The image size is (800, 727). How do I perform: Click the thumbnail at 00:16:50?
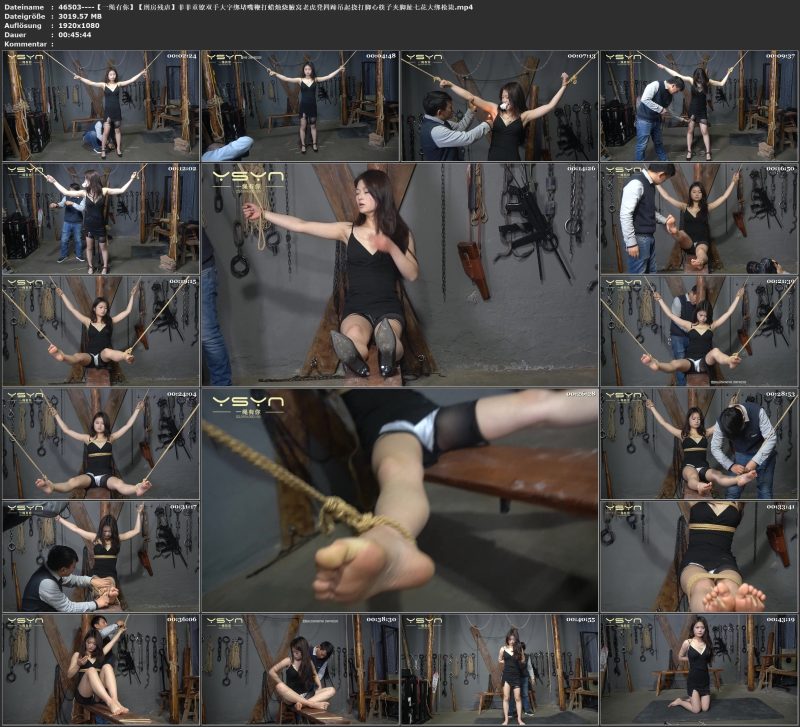[698, 218]
